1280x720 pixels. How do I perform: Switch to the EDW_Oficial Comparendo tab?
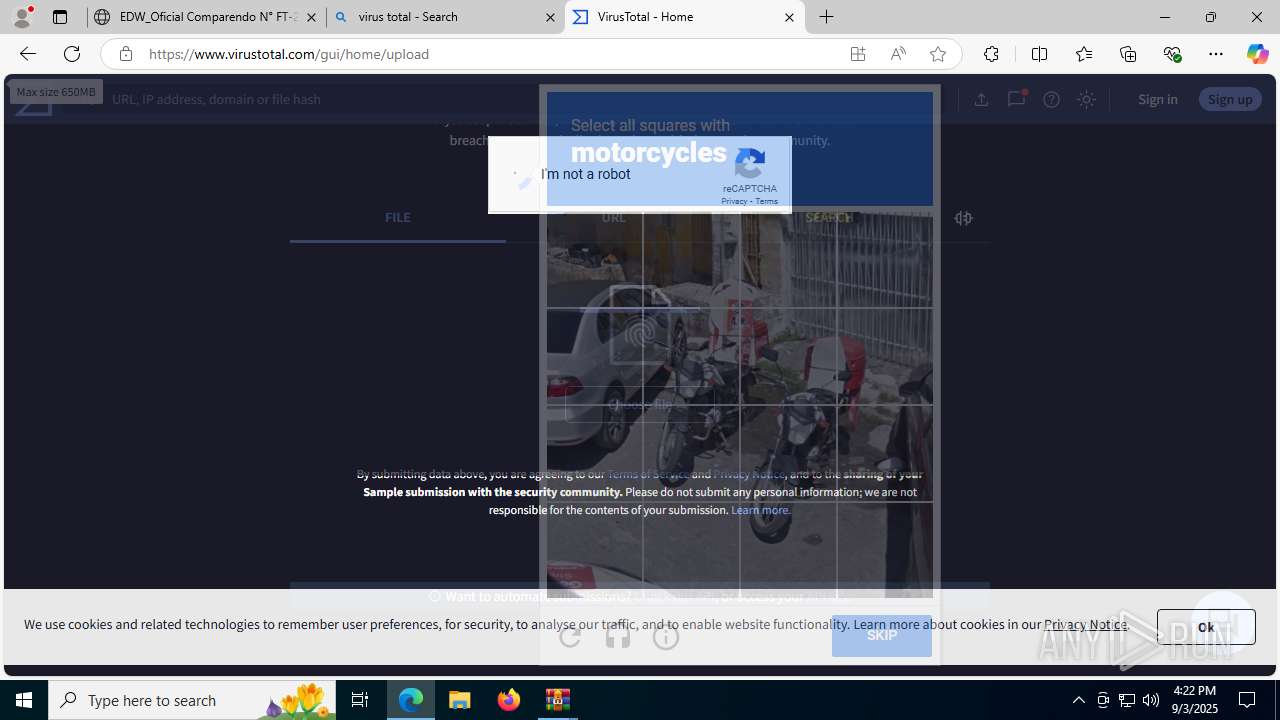tap(207, 17)
